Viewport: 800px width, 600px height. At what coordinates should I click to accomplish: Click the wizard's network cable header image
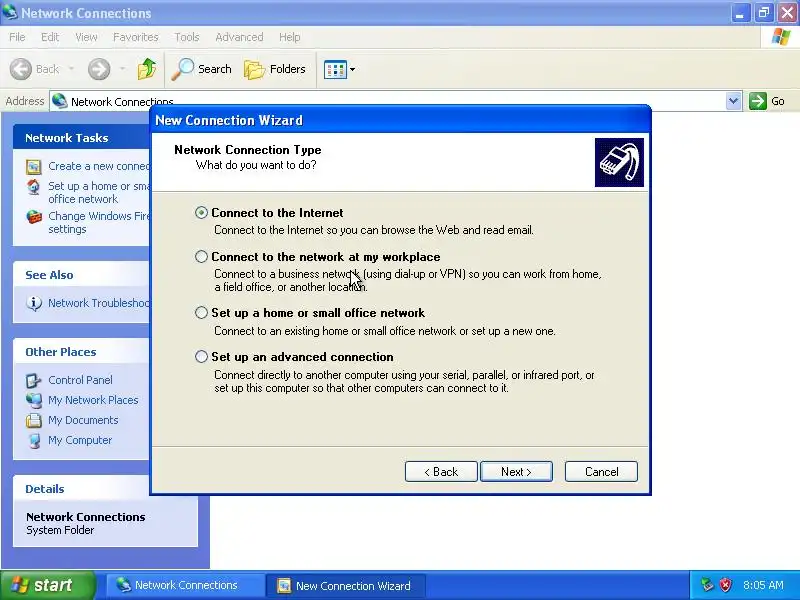619,162
